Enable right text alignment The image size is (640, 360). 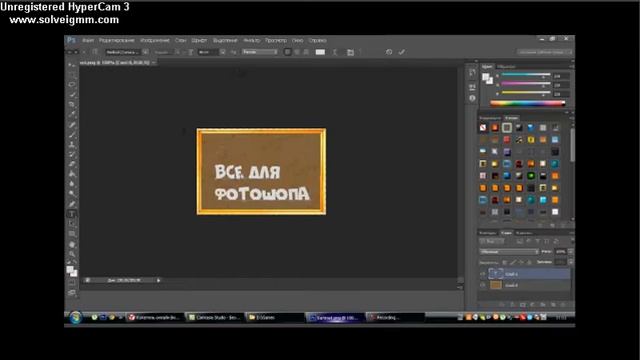pos(306,52)
